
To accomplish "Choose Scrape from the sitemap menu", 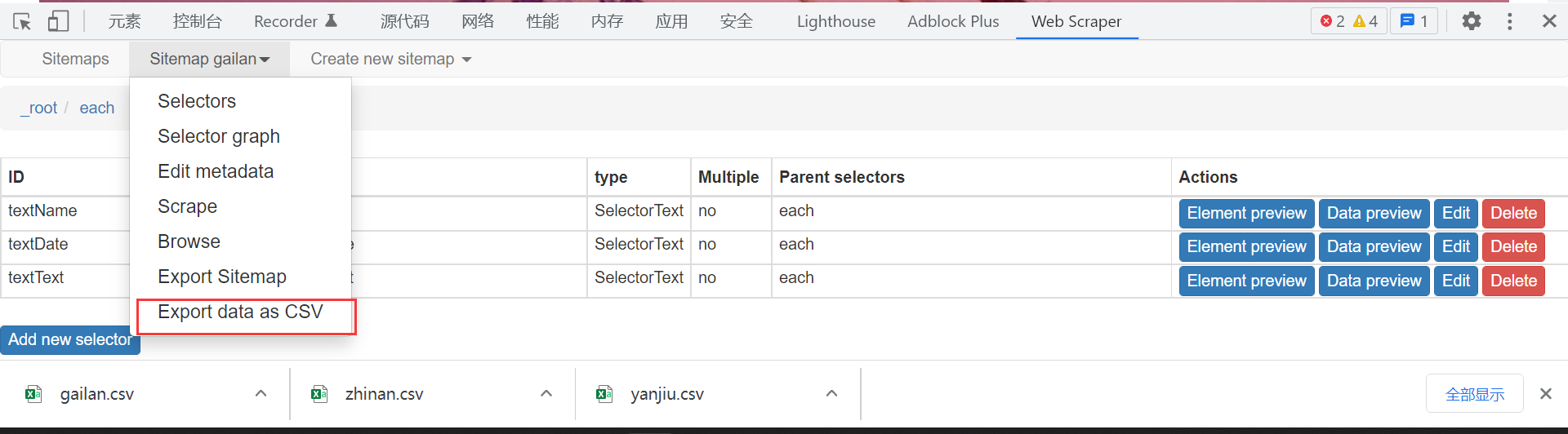I will (187, 206).
